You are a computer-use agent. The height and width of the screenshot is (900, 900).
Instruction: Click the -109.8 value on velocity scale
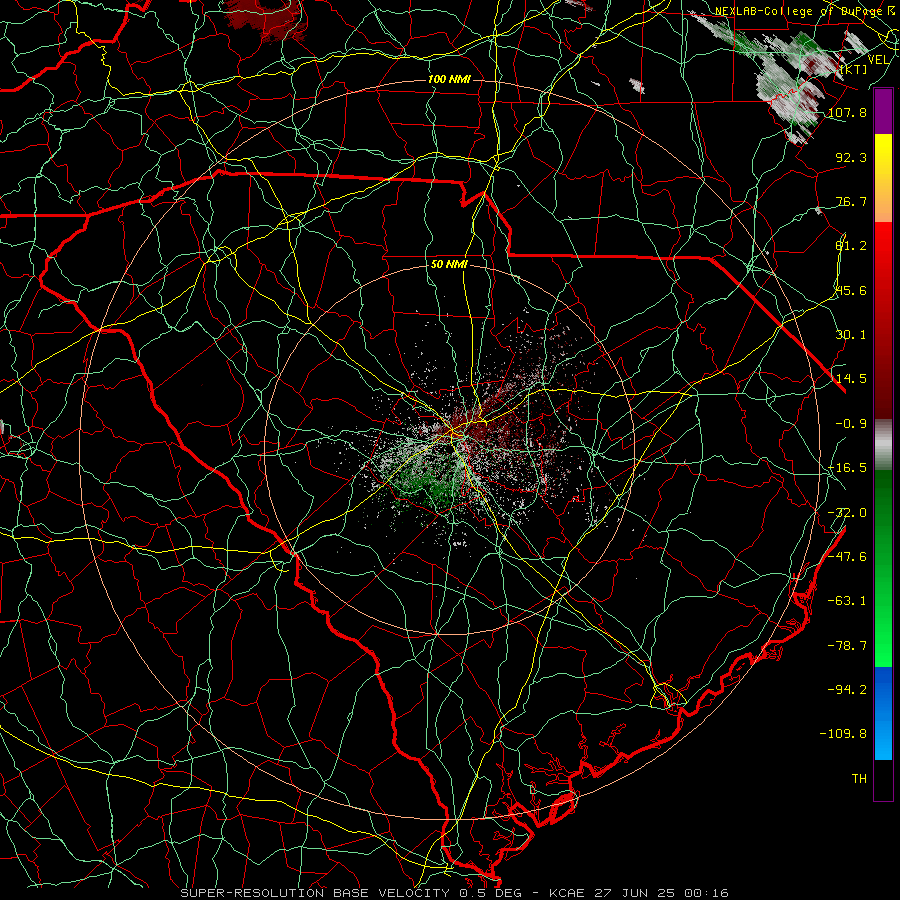pos(843,734)
